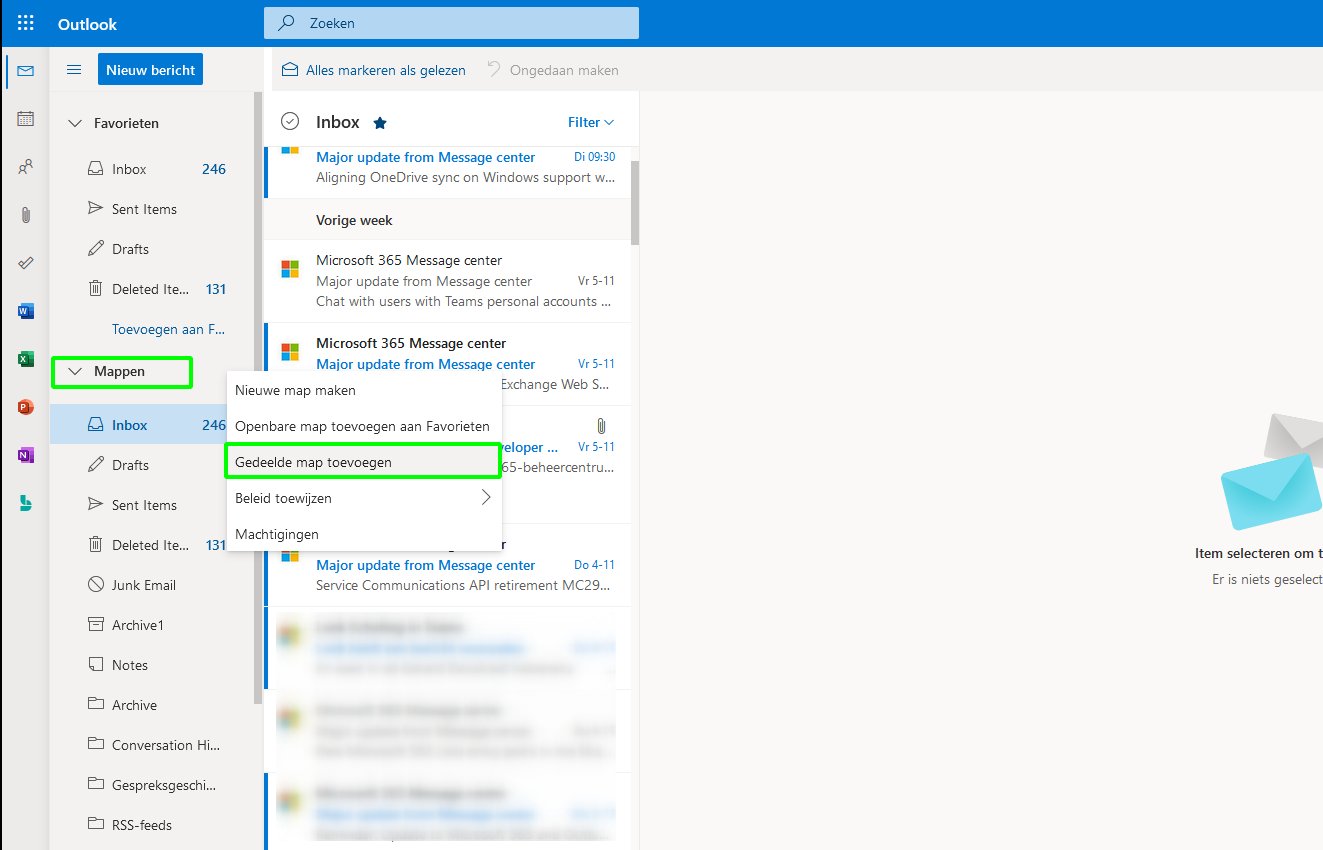1323x850 pixels.
Task: Click the pencil icon of Drafts in Favorieten
Action: tap(96, 248)
